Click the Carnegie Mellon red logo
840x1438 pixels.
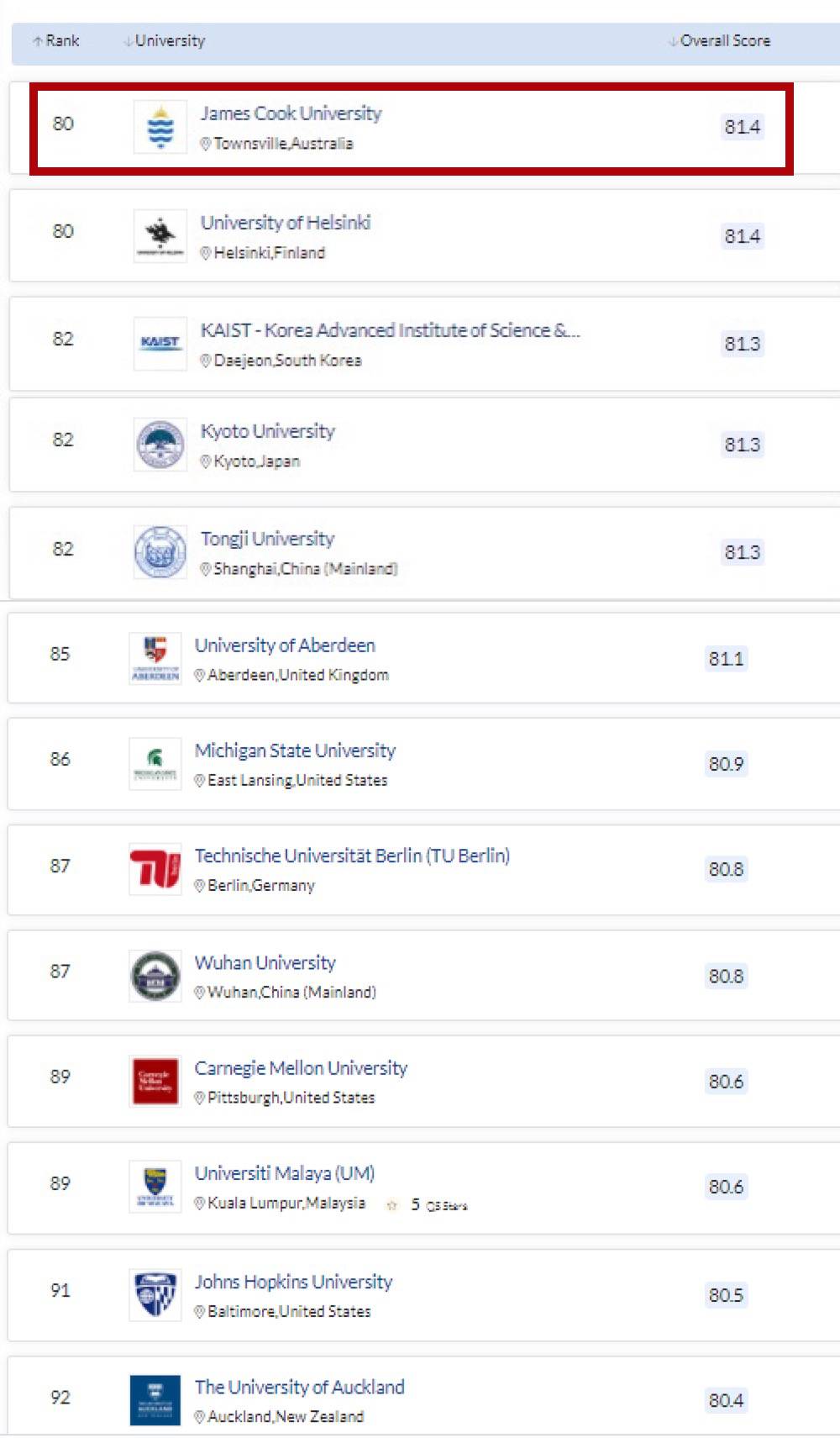155,1081
